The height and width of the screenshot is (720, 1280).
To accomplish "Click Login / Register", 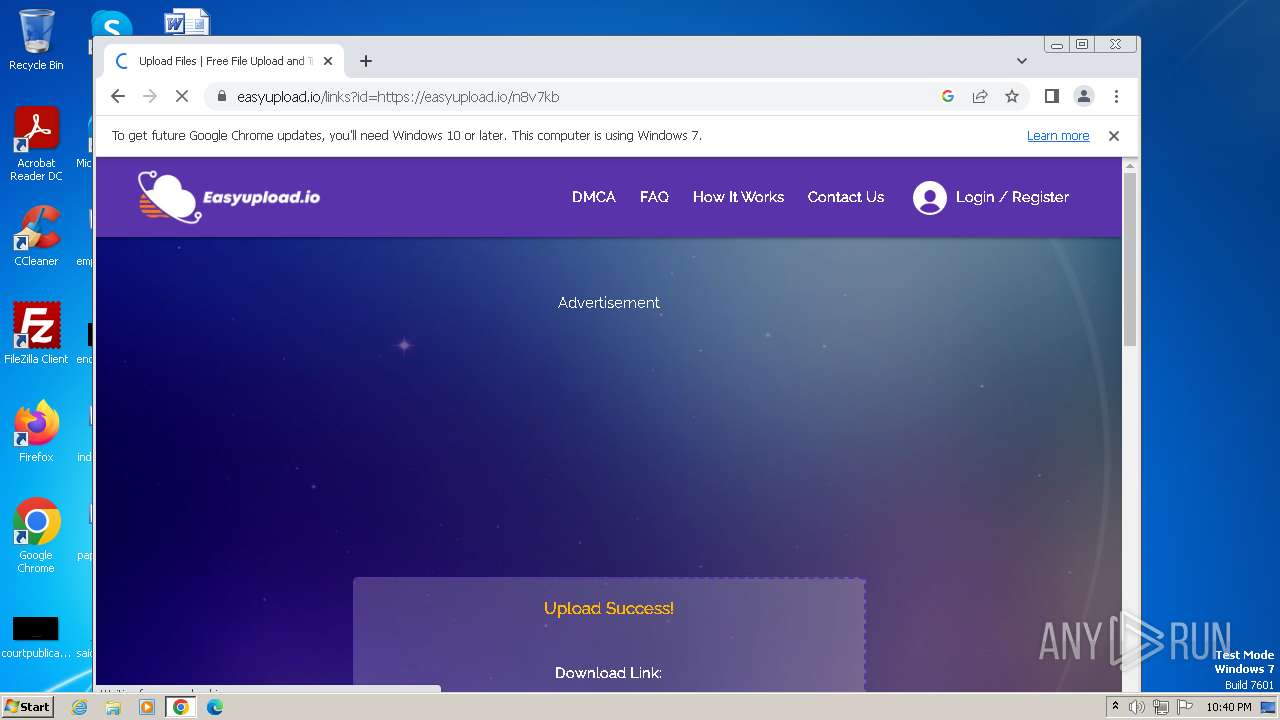I will (1012, 197).
